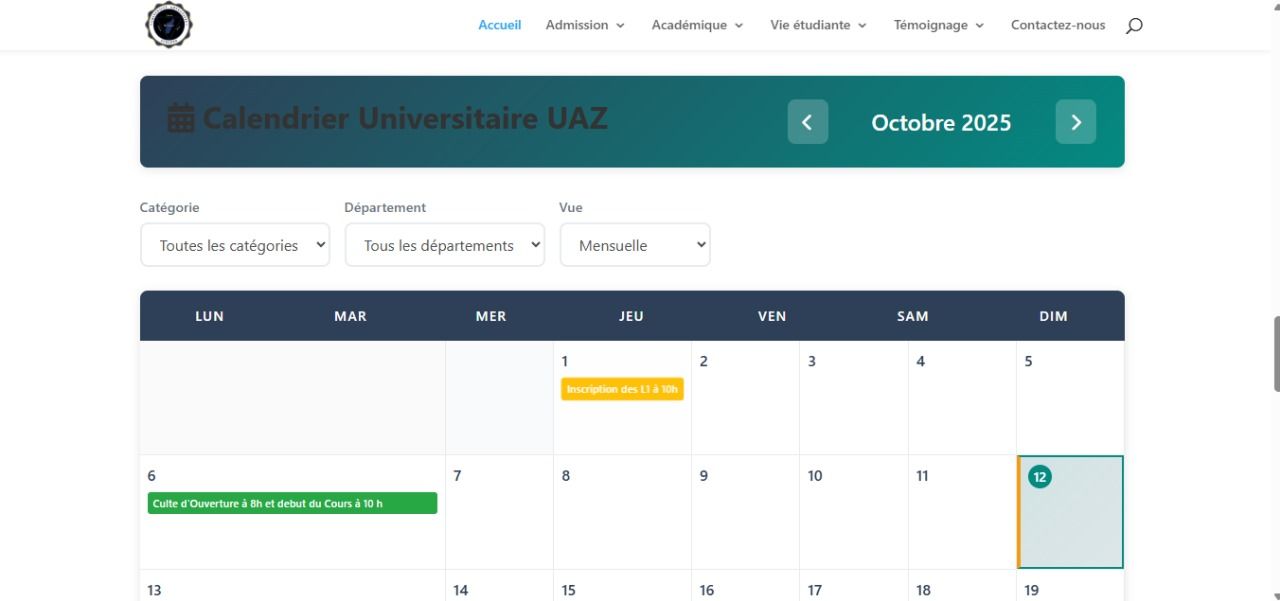Expand the Vie étudiante menu
This screenshot has width=1280, height=601.
818,25
